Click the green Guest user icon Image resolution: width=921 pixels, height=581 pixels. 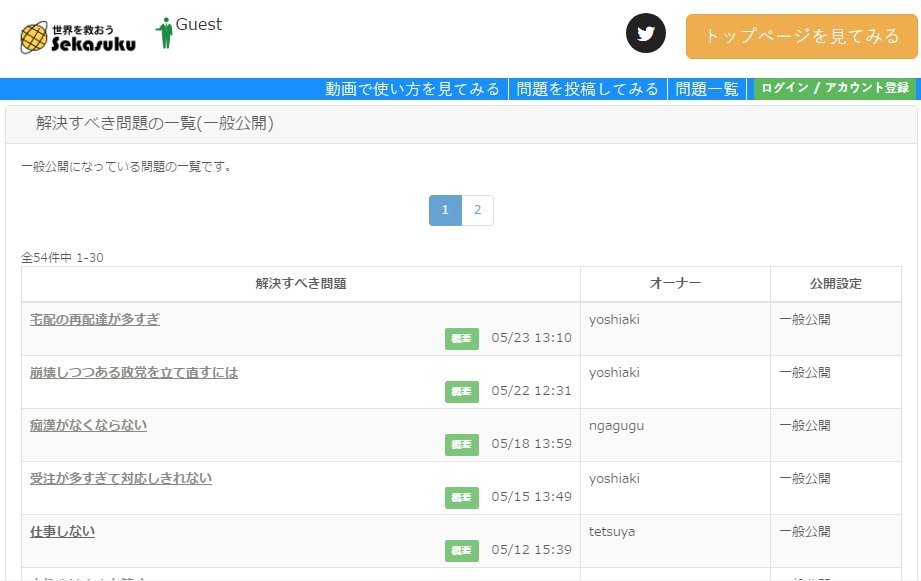click(164, 33)
